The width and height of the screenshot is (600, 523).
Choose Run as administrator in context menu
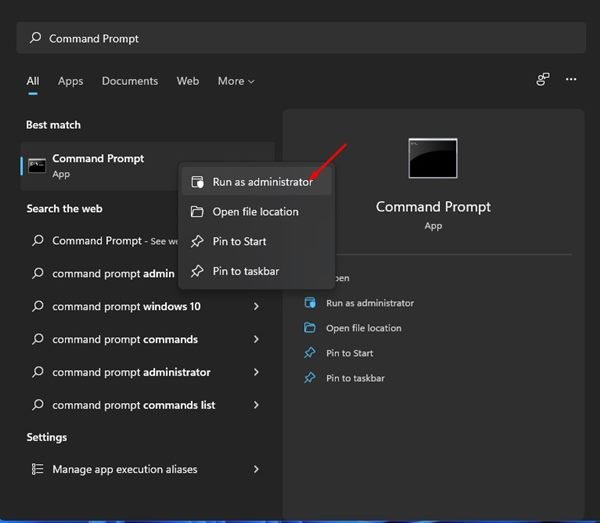click(256, 182)
